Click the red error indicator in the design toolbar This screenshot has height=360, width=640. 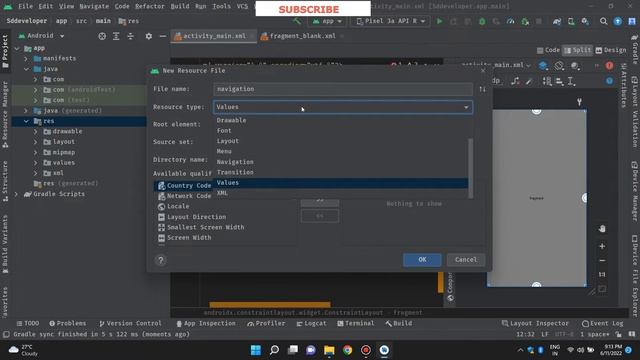click(x=609, y=66)
